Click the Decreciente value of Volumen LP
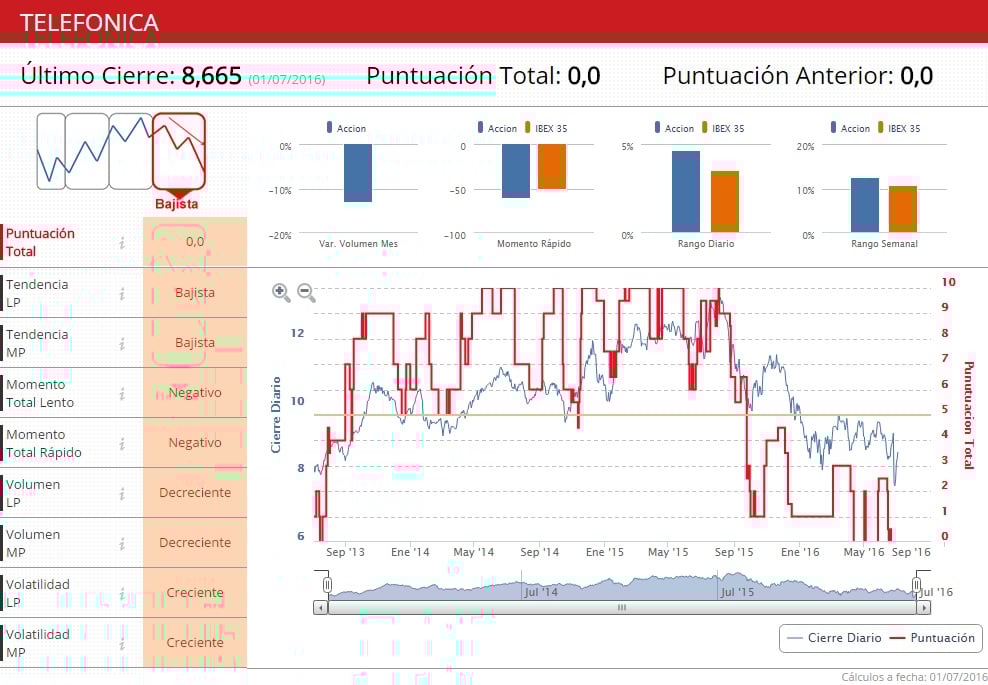The height and width of the screenshot is (685, 988). coord(195,493)
